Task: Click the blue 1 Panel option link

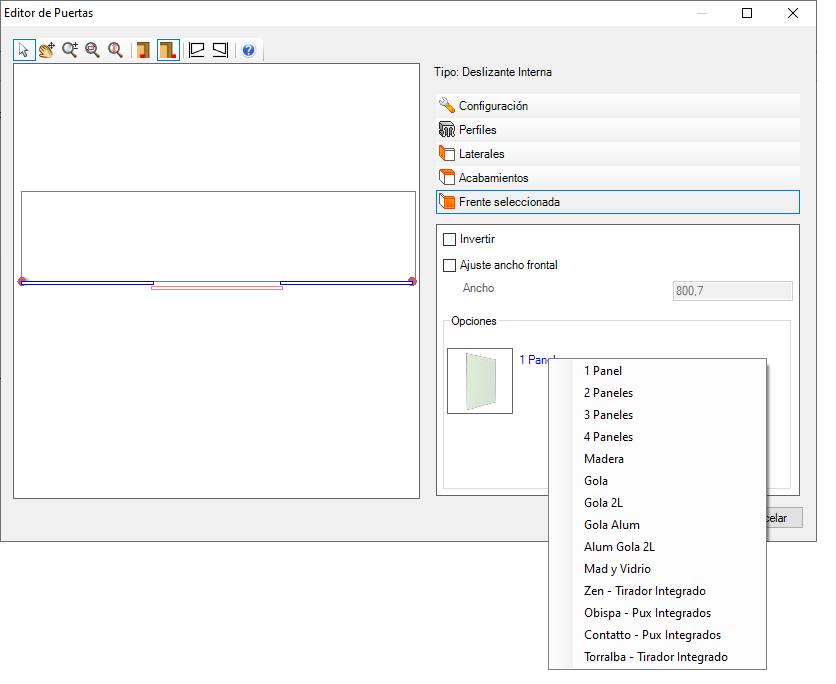Action: pos(534,360)
